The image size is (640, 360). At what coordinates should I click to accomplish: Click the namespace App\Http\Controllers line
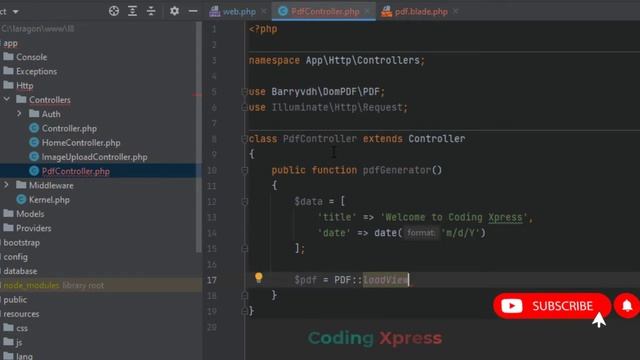tap(337, 60)
